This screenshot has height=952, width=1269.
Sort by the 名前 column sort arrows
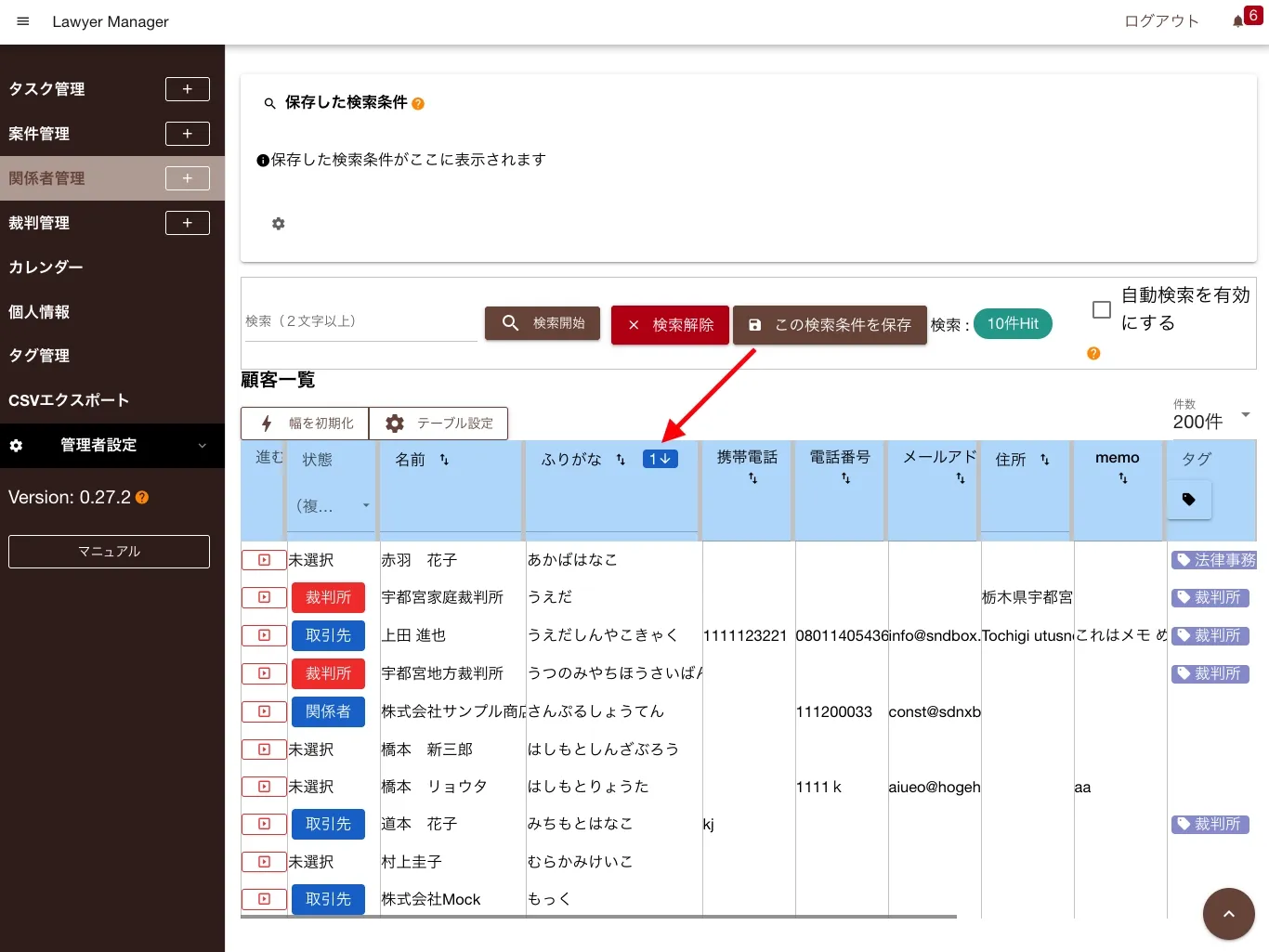pos(444,460)
